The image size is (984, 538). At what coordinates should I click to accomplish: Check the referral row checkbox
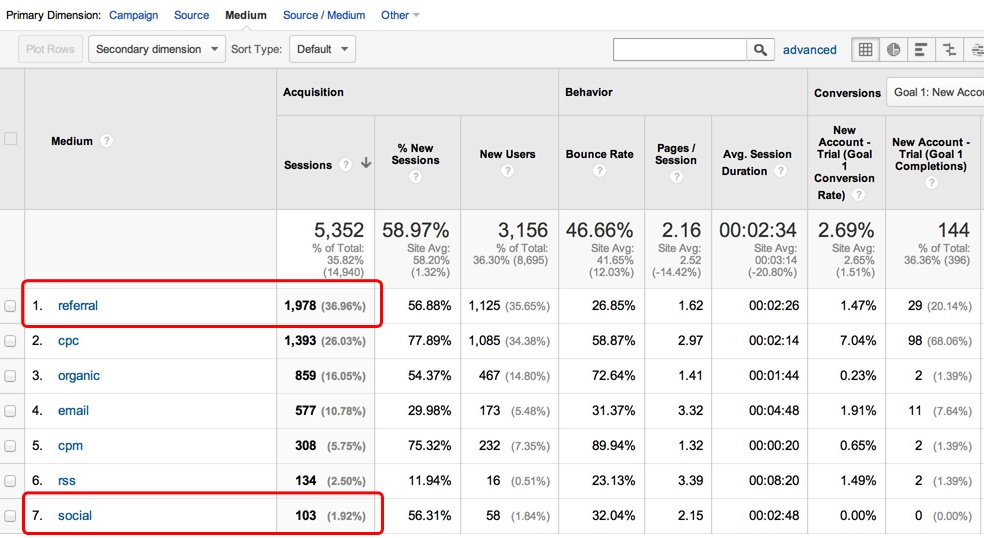tap(11, 306)
